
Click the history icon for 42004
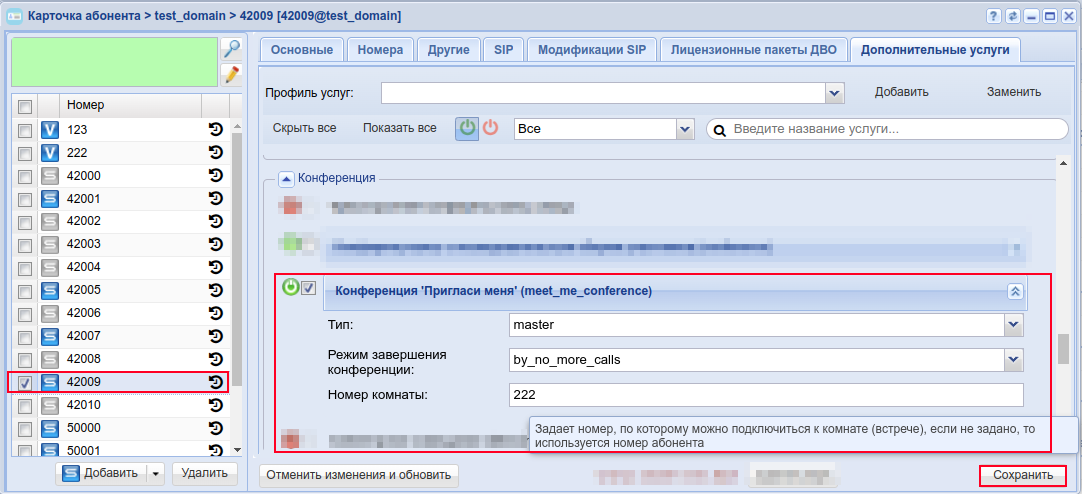pyautogui.click(x=216, y=267)
